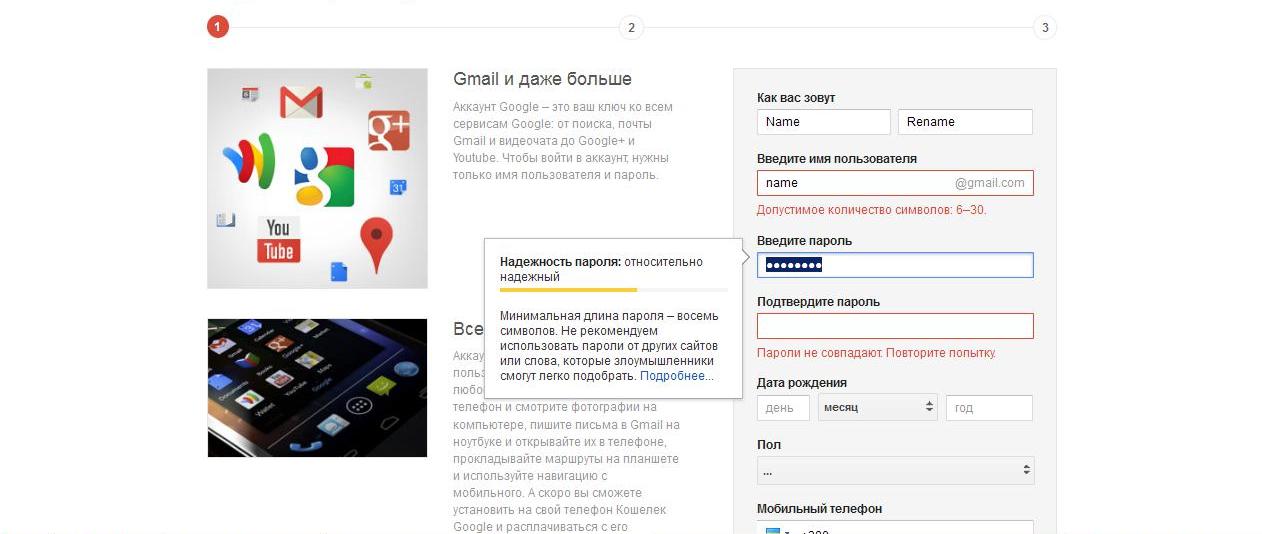Click the Google+ red icon in collage
Screen dimensions: 1262x534
(388, 130)
